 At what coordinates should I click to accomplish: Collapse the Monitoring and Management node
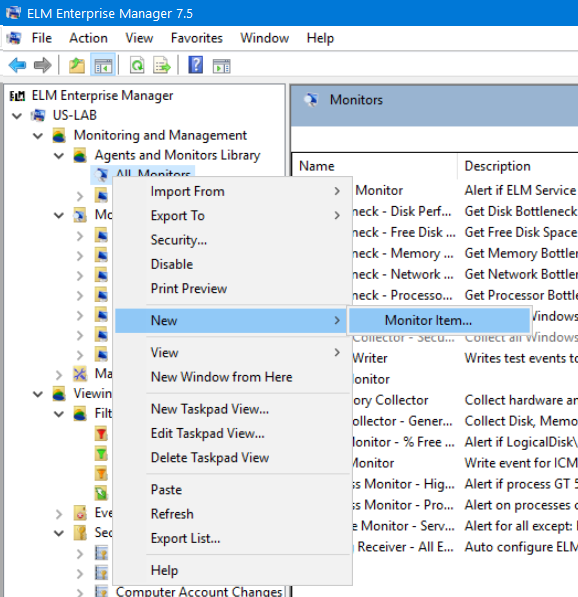38,136
